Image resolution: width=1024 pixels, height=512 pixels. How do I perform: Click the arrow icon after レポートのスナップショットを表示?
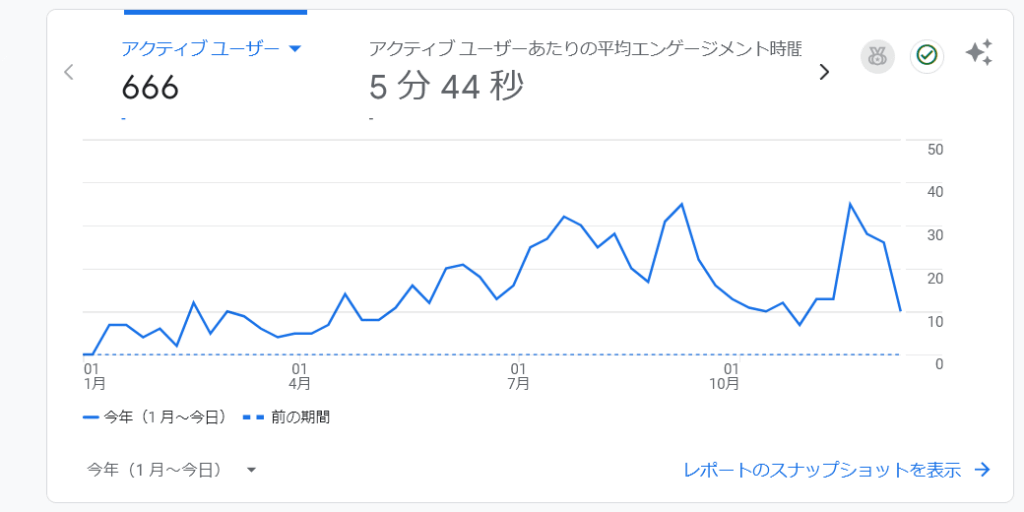tap(982, 470)
